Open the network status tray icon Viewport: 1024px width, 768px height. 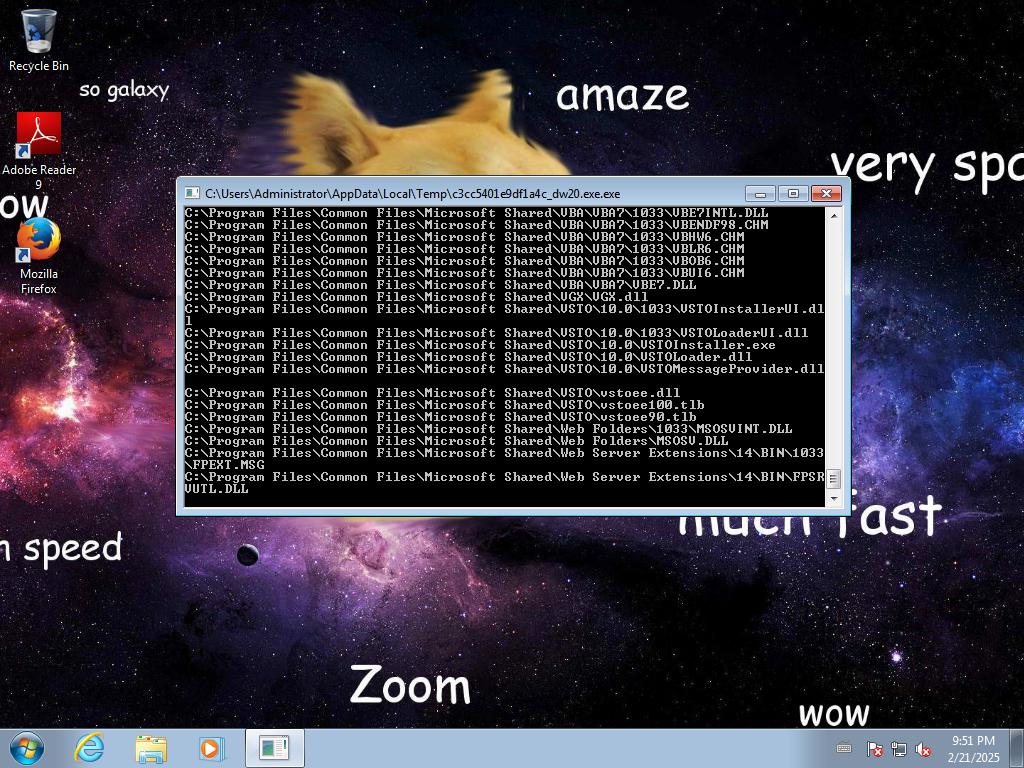coord(899,749)
